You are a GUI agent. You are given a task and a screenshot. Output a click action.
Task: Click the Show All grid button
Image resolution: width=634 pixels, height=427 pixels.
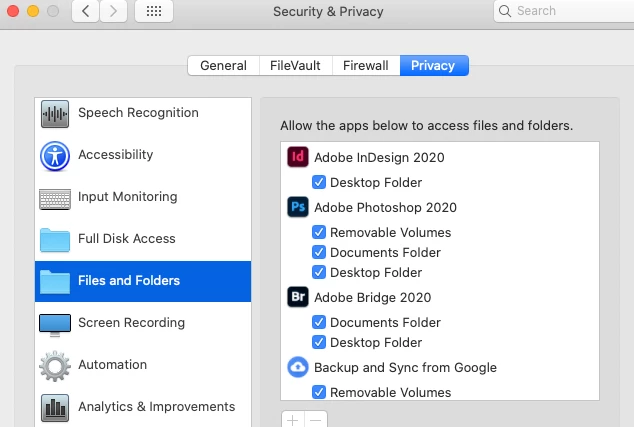click(154, 11)
